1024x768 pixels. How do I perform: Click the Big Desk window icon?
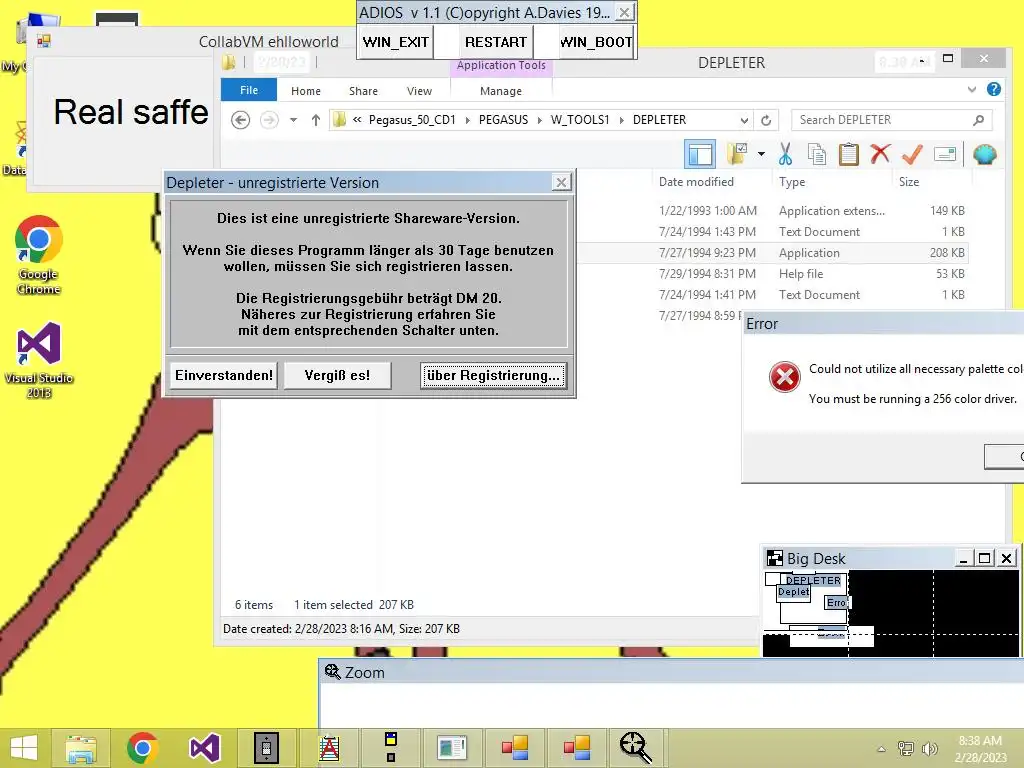click(x=775, y=558)
